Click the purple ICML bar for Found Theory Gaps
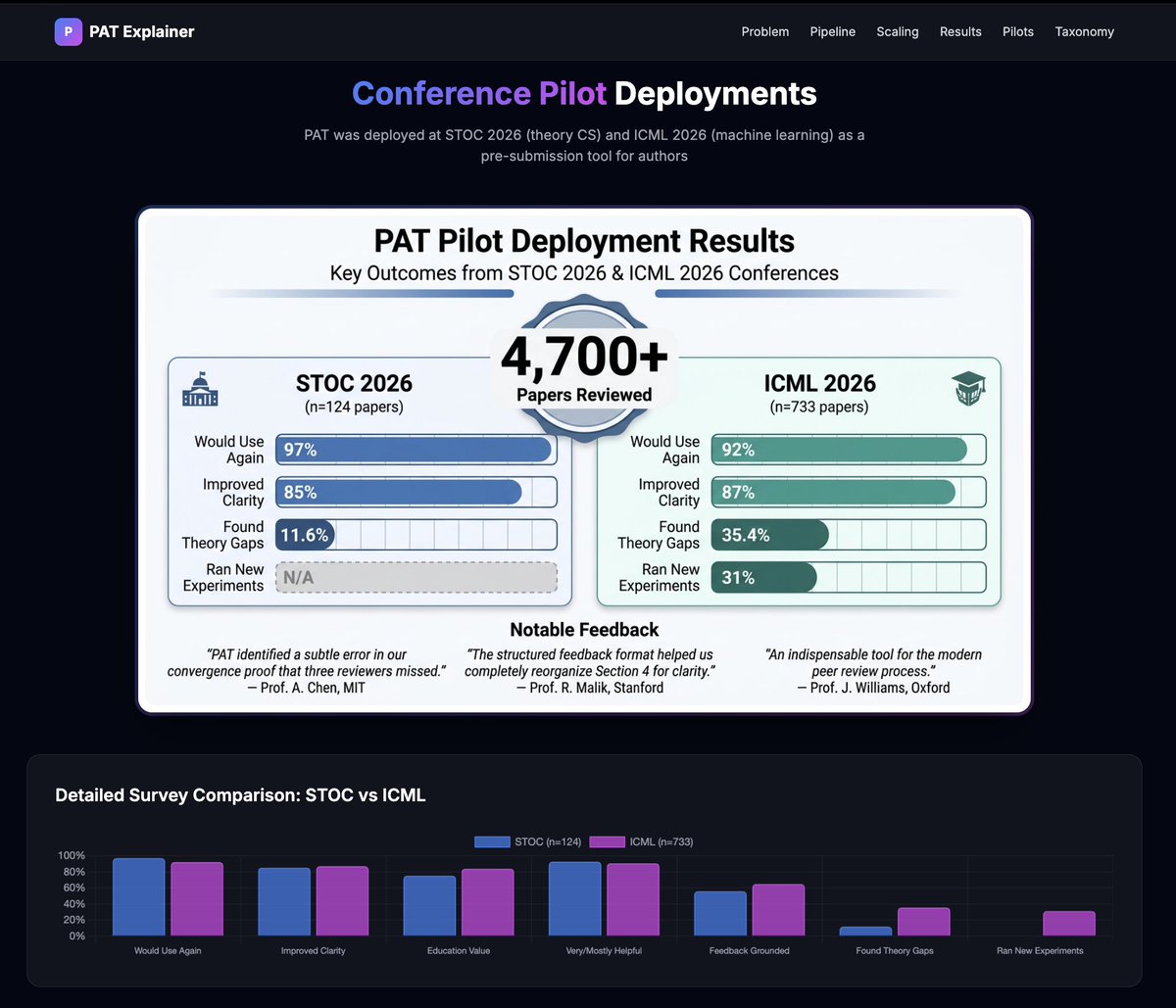This screenshot has height=1008, width=1176. point(923,922)
